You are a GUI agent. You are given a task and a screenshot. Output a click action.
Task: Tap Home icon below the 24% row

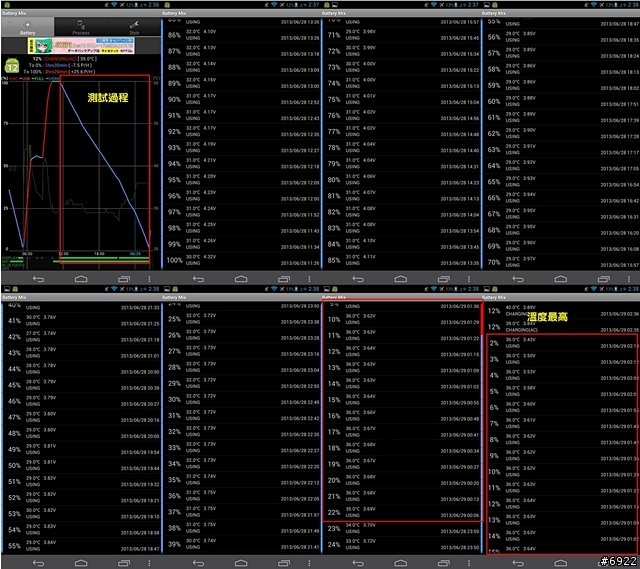pos(400,563)
